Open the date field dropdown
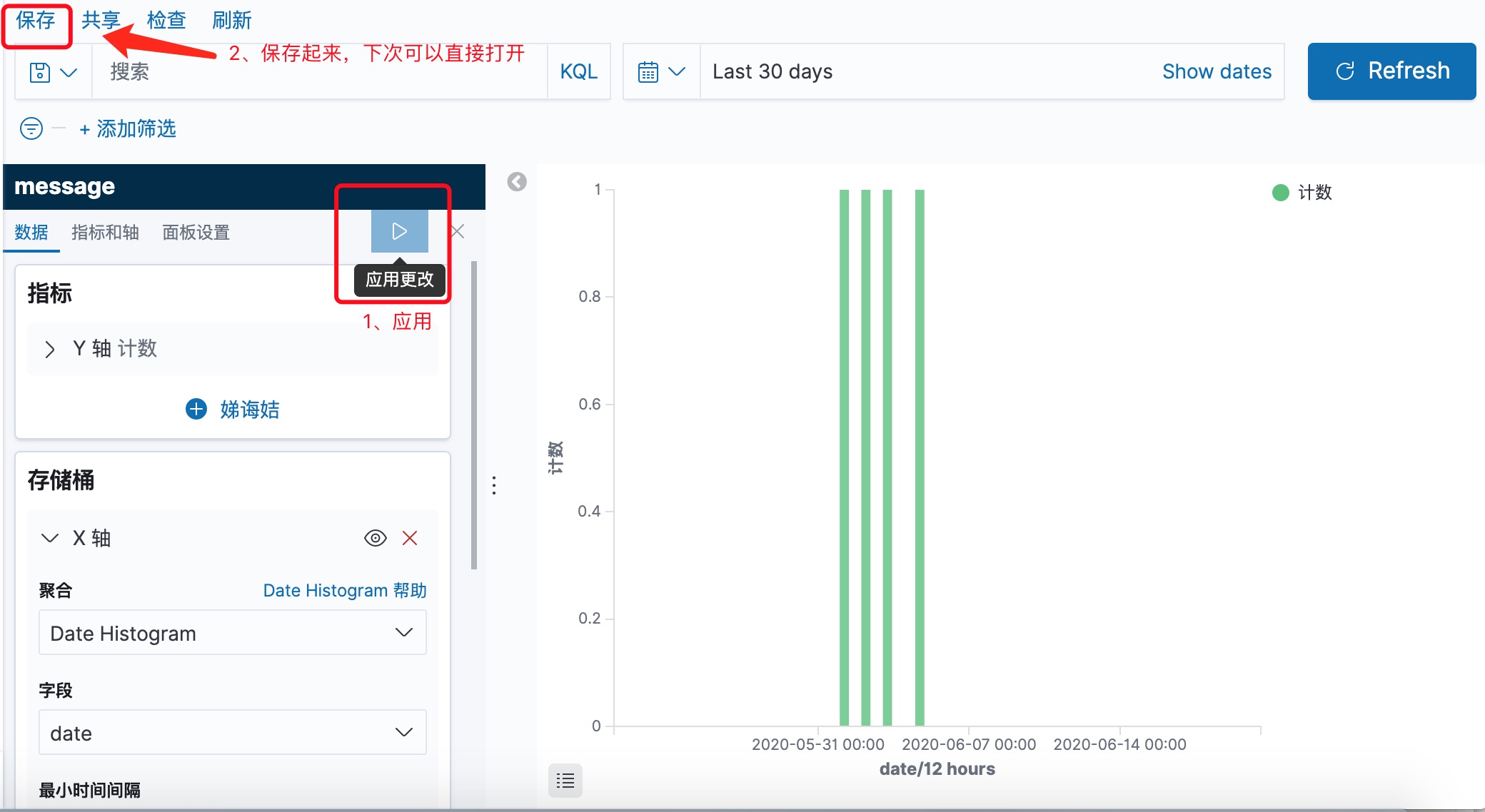This screenshot has height=812, width=1485. point(232,733)
